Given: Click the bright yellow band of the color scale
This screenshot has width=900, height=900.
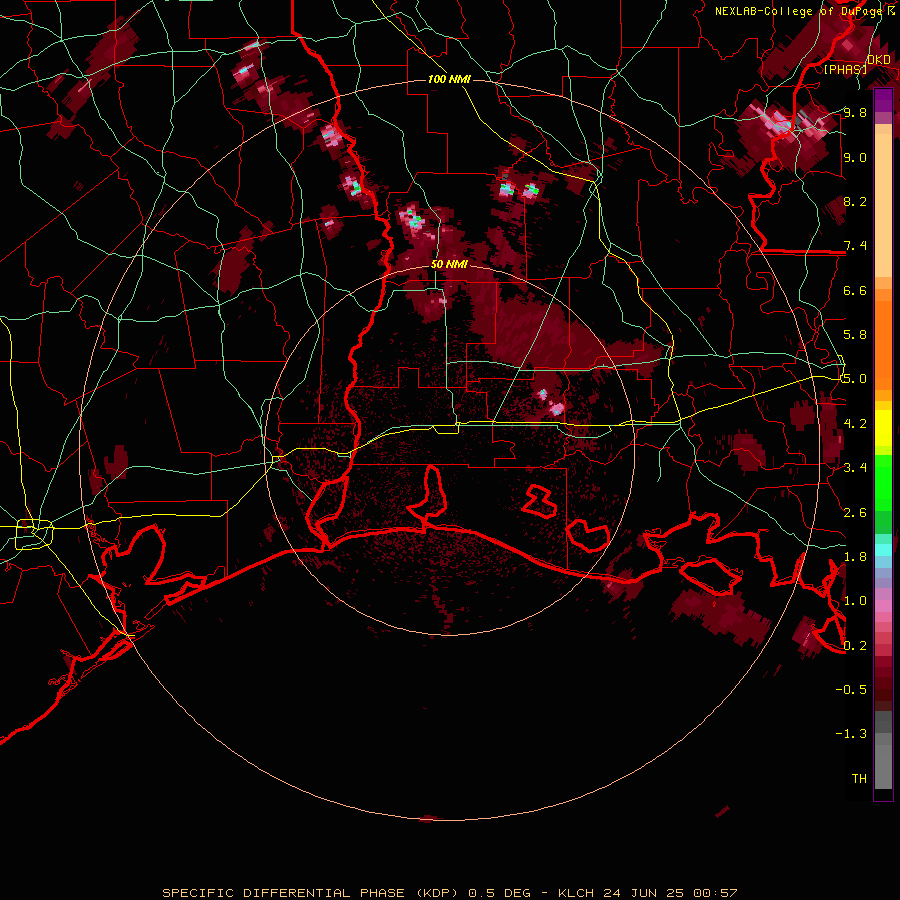Looking at the screenshot, I should coord(883,428).
